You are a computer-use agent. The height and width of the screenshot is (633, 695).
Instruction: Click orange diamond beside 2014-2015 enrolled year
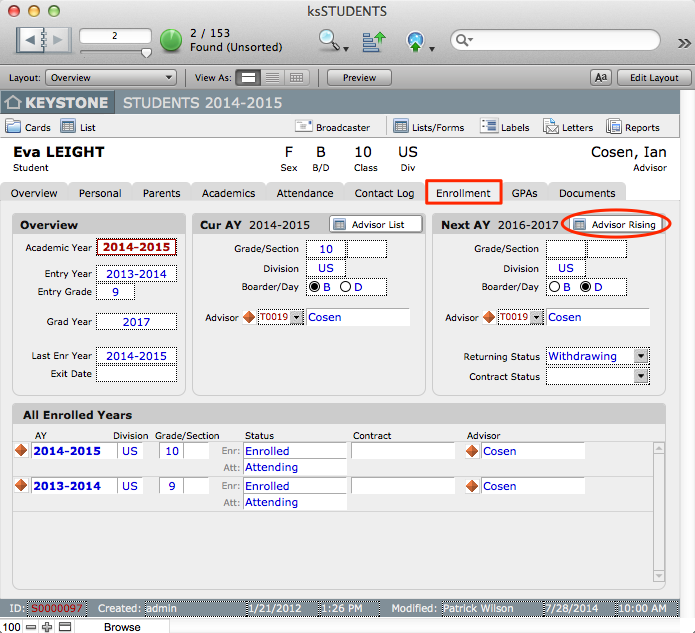point(21,451)
